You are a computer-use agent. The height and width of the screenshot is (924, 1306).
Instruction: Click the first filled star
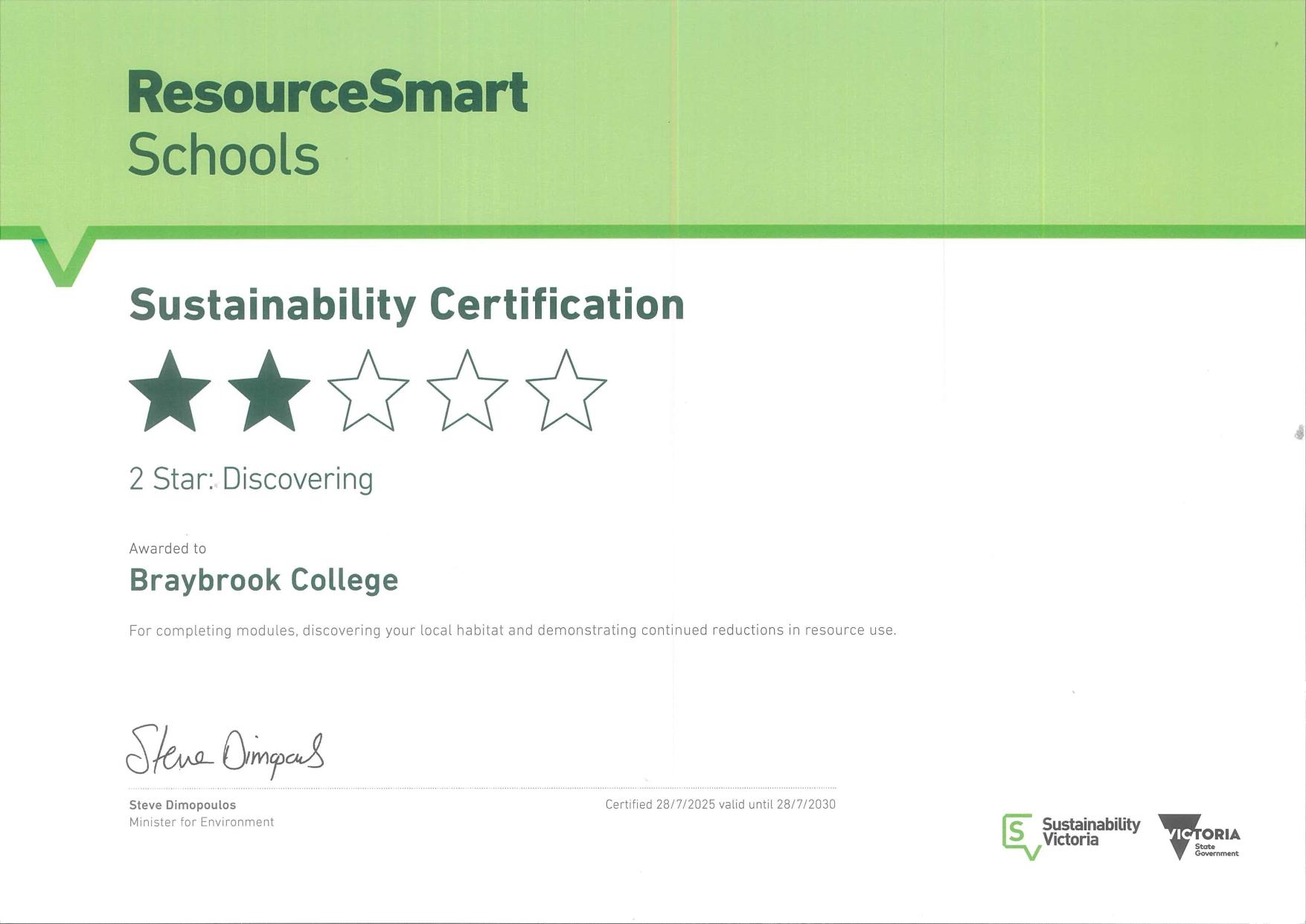point(170,393)
